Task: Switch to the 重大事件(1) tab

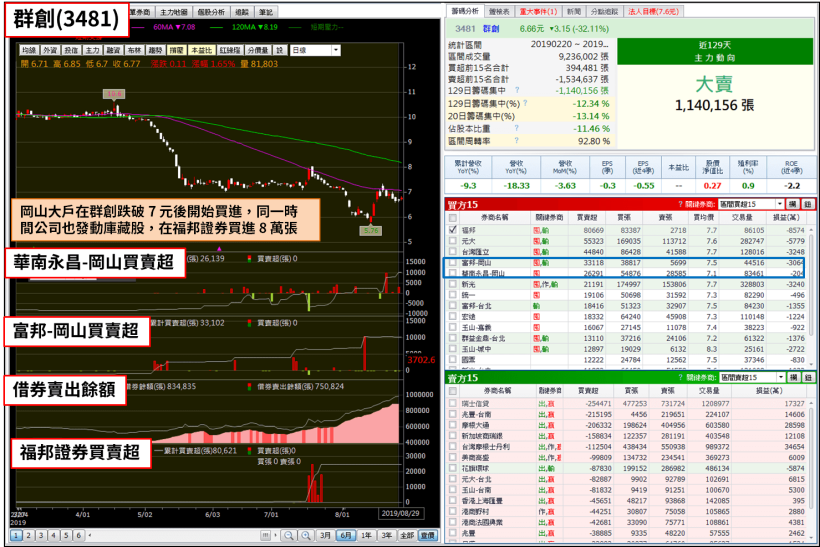Action: [x=538, y=11]
